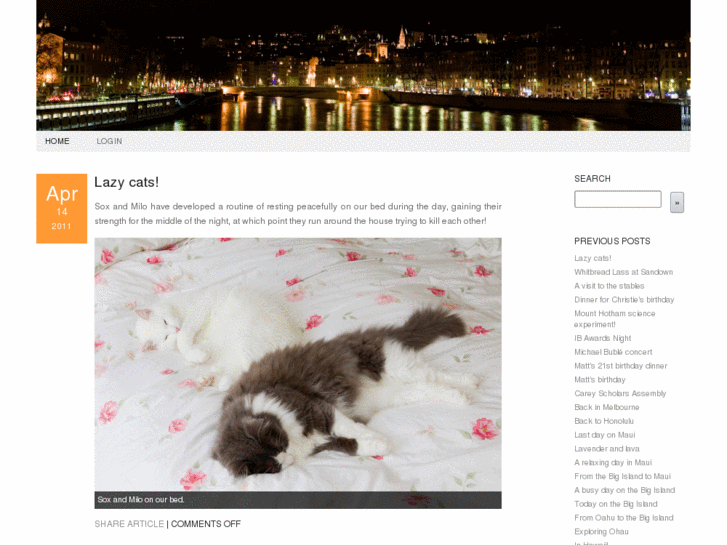Screen dimensions: 727x545
Task: Click inside the Search text field
Action: click(618, 199)
